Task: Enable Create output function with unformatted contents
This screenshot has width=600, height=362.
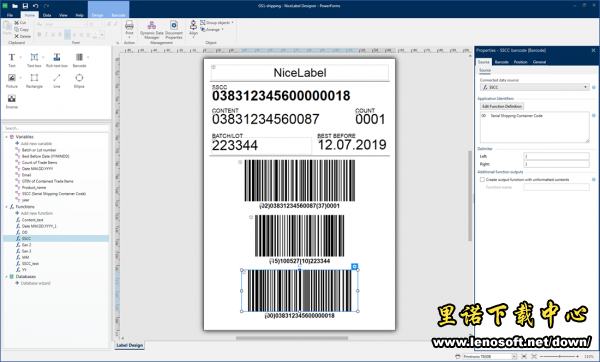Action: [x=482, y=179]
